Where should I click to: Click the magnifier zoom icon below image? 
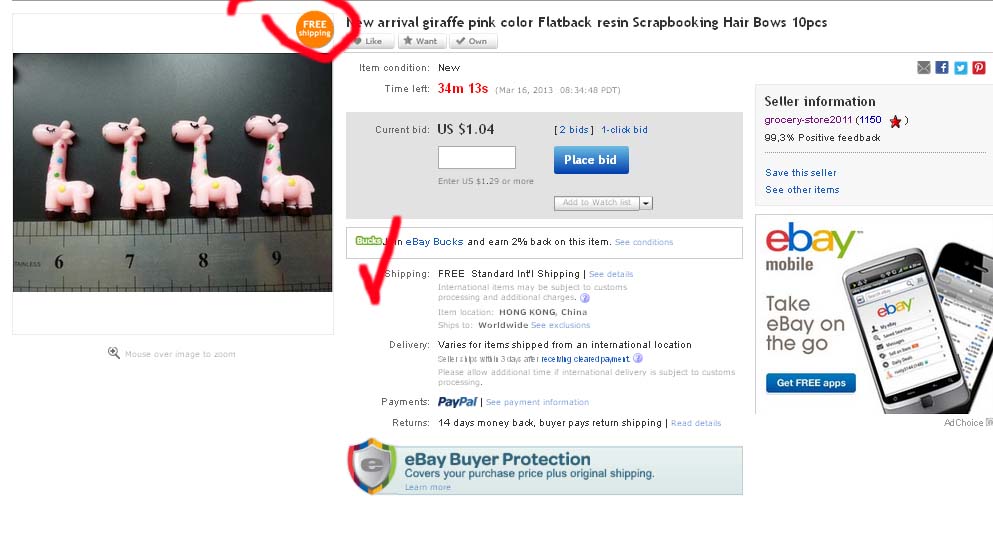pos(113,353)
